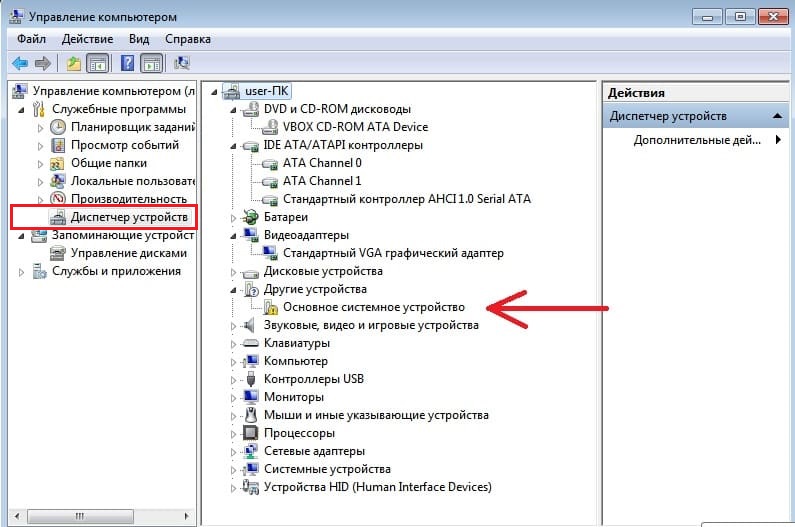795x527 pixels.
Task: Click the left pane horizontal scrollbar thumb
Action: pos(80,516)
